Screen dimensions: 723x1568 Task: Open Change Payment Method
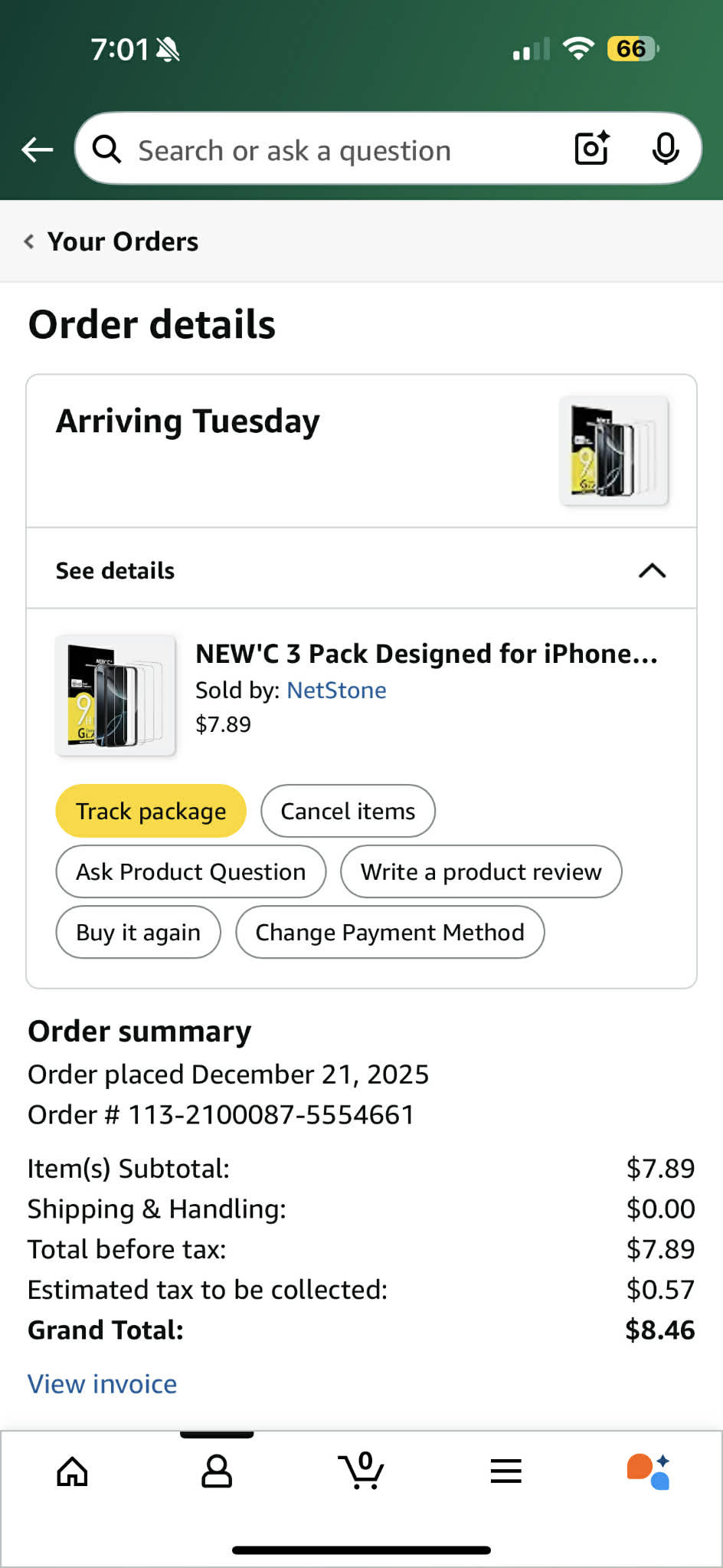[x=390, y=932]
